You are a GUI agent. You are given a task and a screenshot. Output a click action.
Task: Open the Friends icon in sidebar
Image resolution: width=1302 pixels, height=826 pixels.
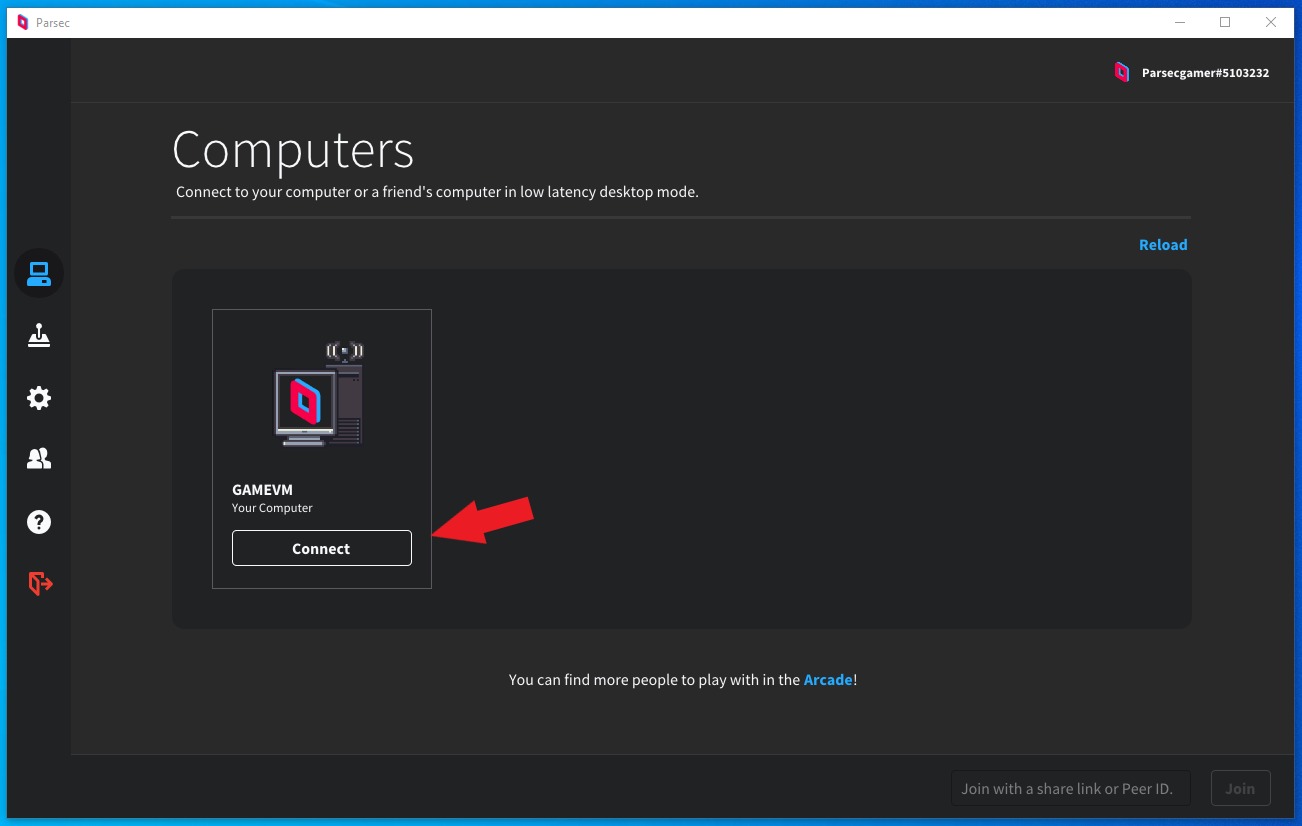coord(39,459)
